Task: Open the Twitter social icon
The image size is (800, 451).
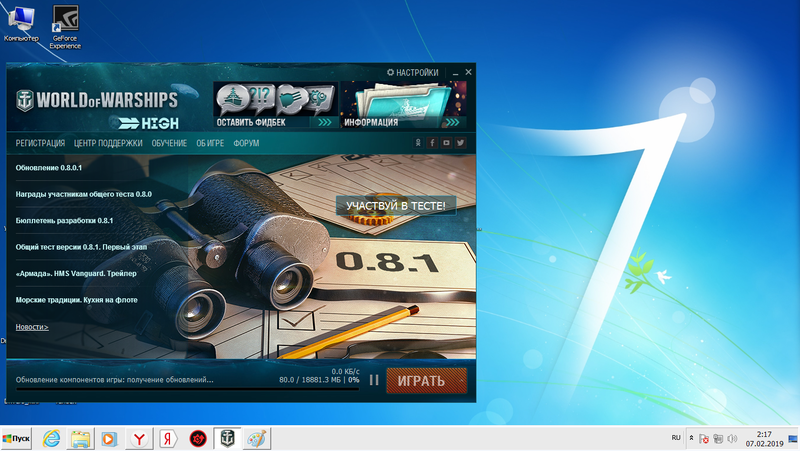Action: [460, 143]
